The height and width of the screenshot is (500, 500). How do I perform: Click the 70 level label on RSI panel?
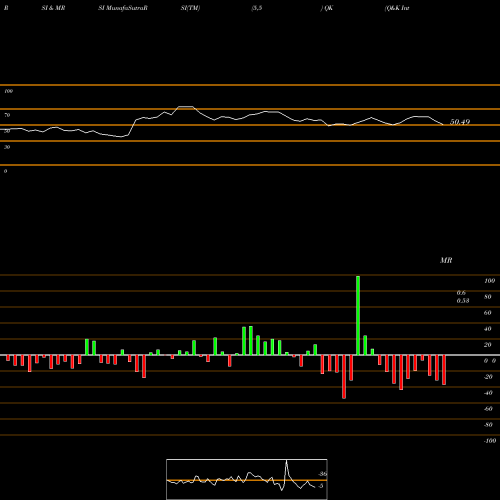7,115
